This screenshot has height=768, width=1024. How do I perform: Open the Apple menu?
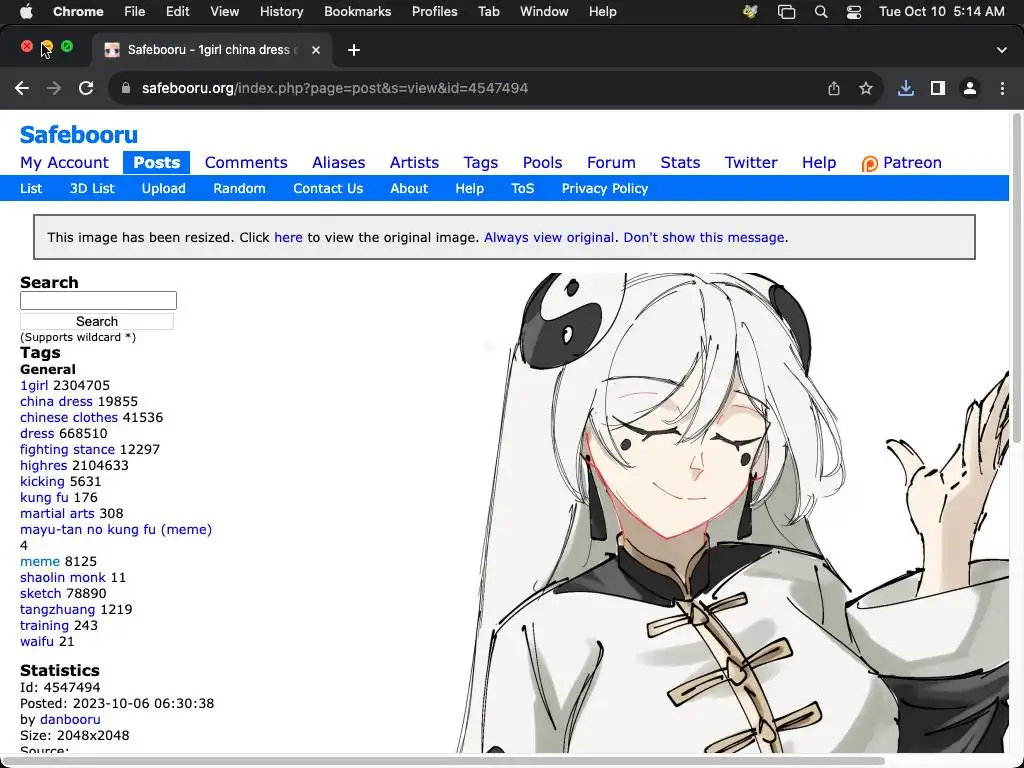27,11
